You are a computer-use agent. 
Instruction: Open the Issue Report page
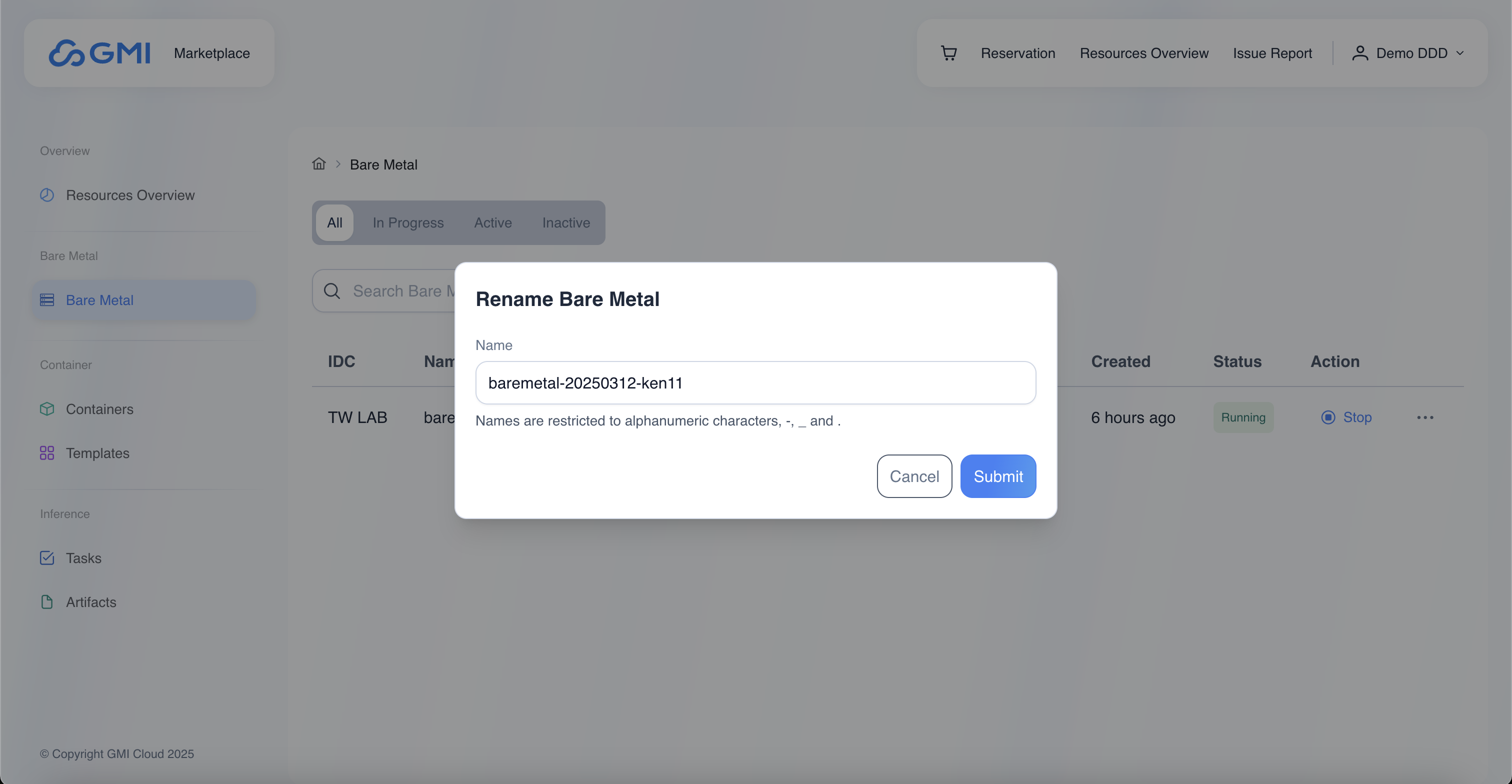[1272, 53]
